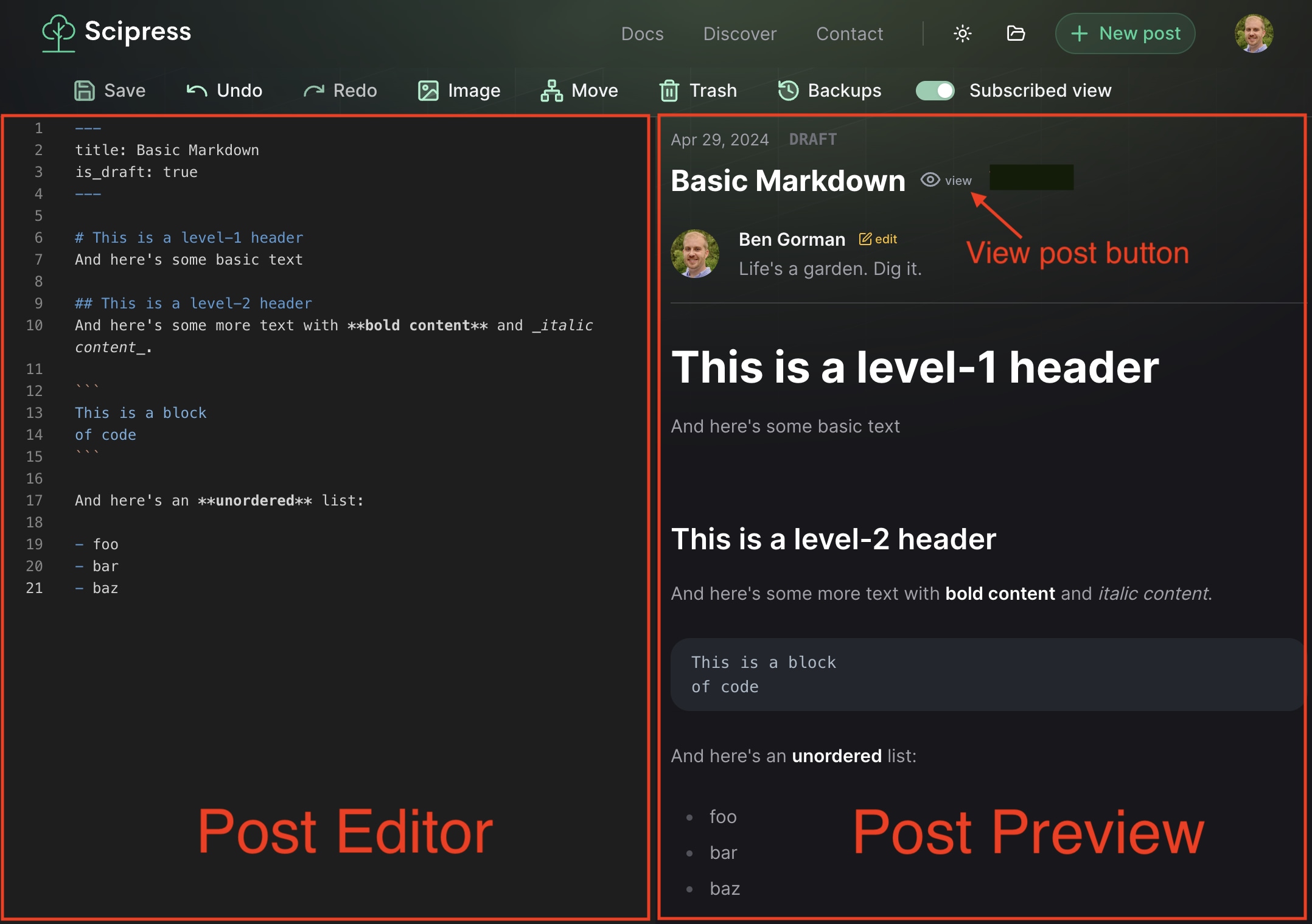Viewport: 1312px width, 924px height.
Task: Click the Scipress tree logo icon
Action: pyautogui.click(x=58, y=33)
